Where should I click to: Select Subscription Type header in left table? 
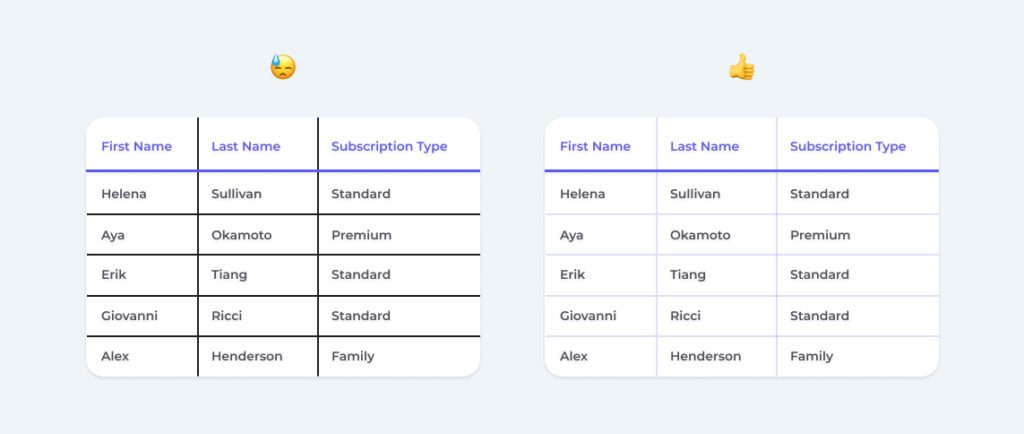coord(389,146)
